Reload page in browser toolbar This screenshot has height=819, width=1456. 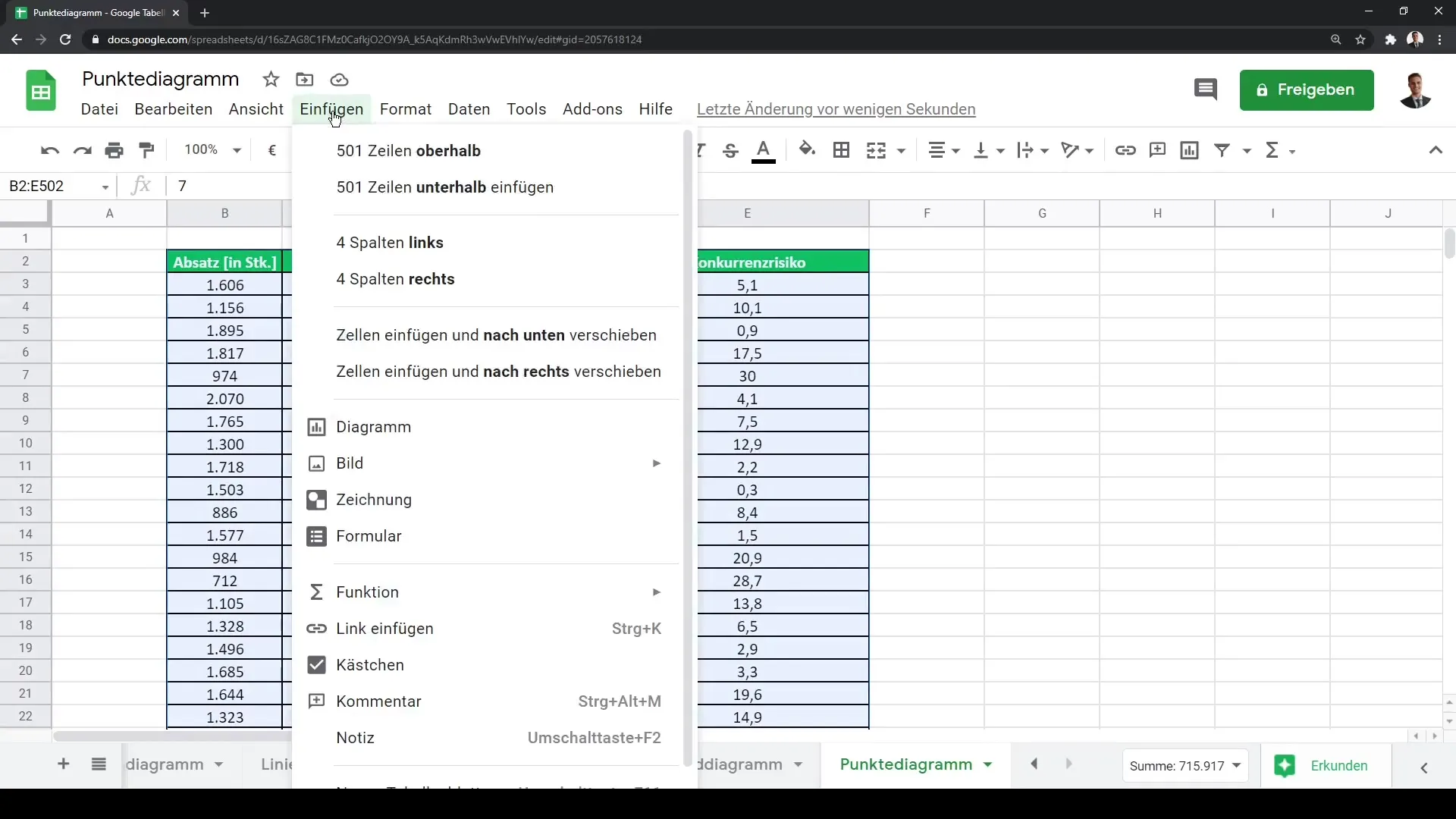coord(65,39)
